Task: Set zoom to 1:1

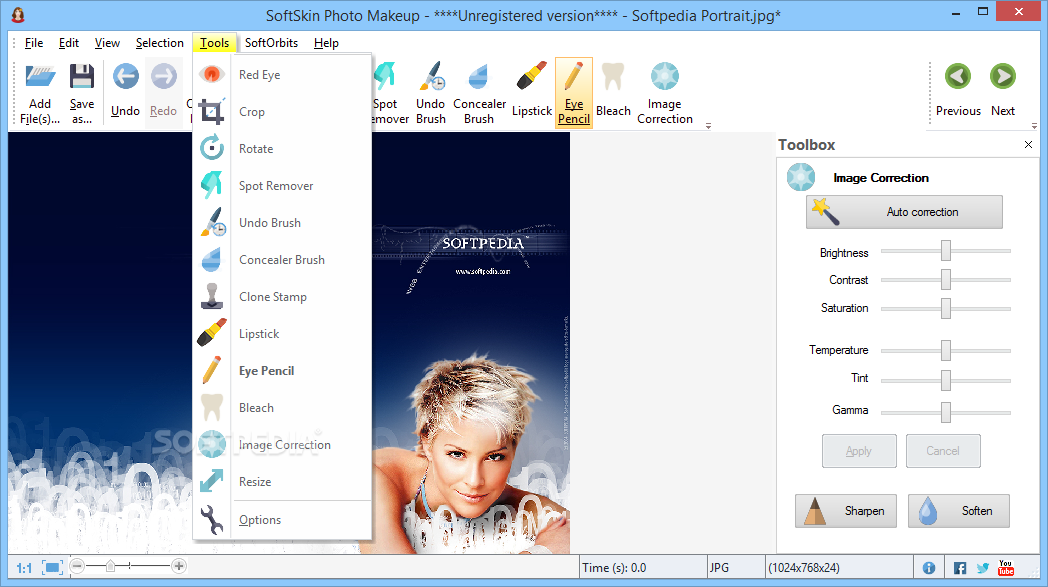Action: [24, 568]
